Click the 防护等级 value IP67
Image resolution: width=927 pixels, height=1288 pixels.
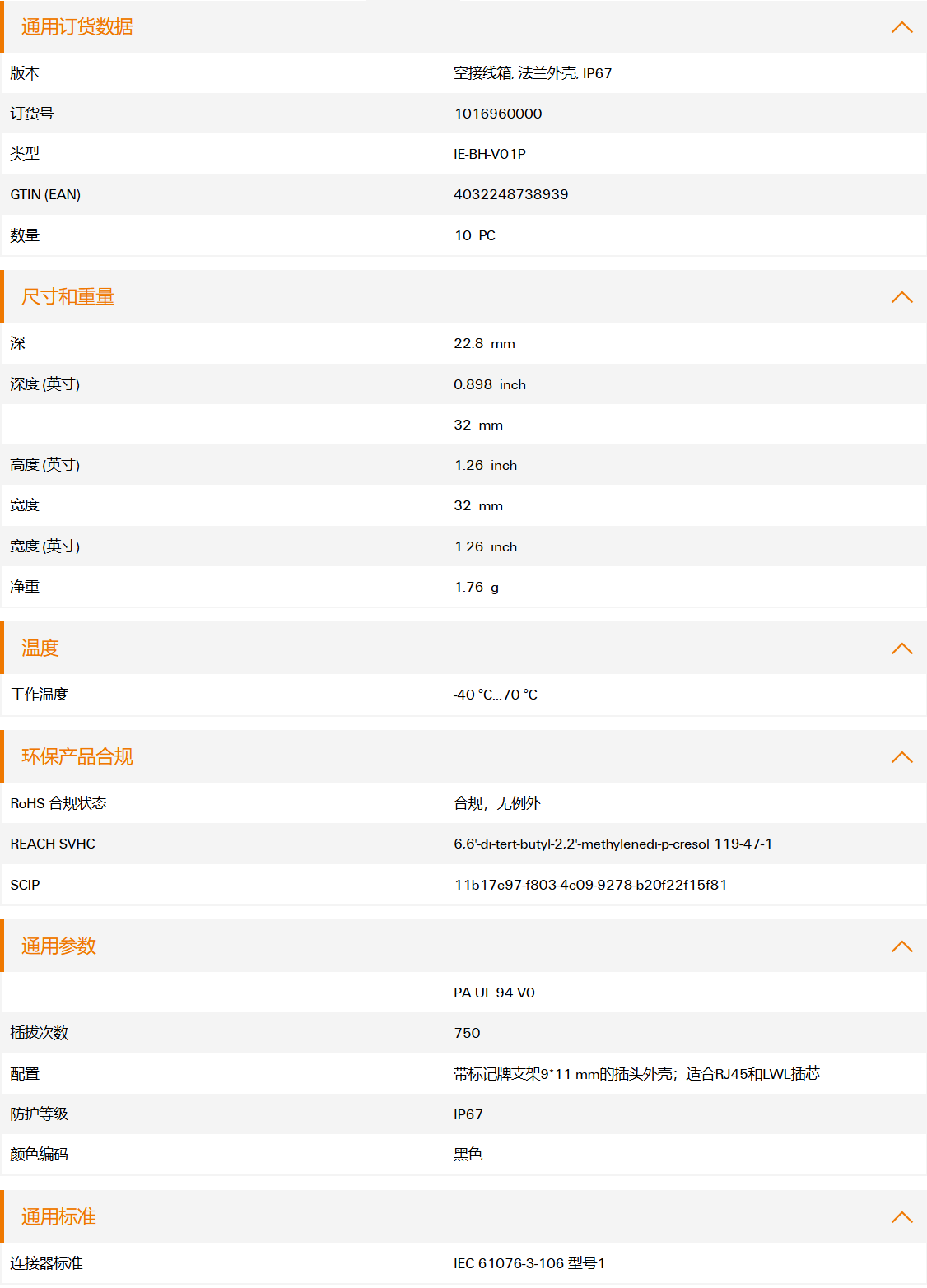[468, 1114]
